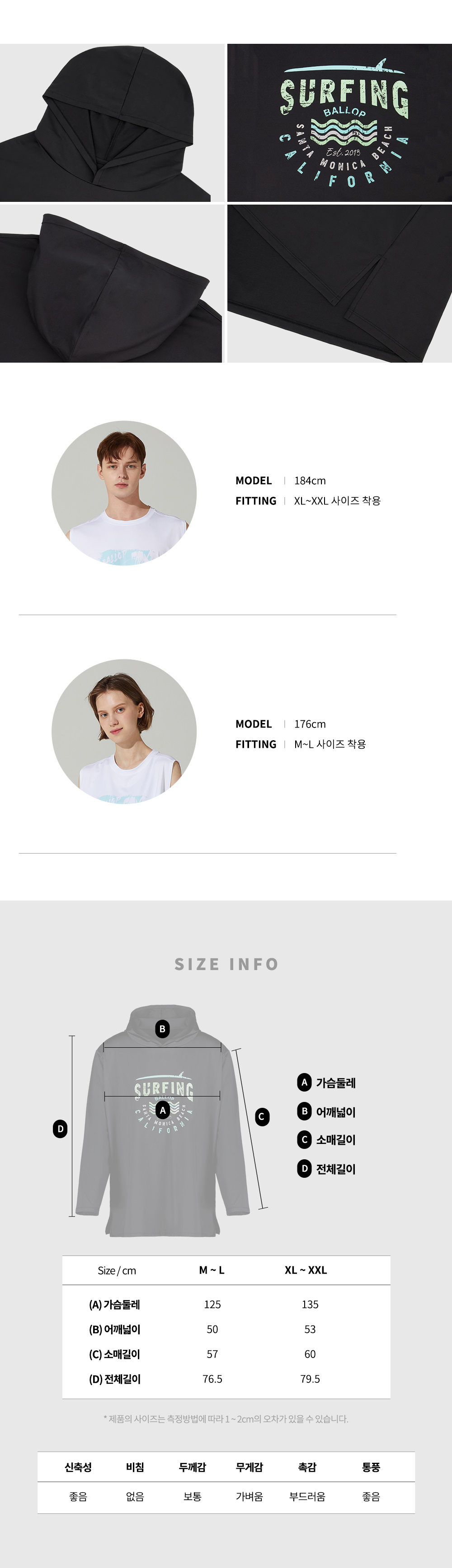The width and height of the screenshot is (452, 1568).
Task: Click the hood front detail photo
Action: 112,122
